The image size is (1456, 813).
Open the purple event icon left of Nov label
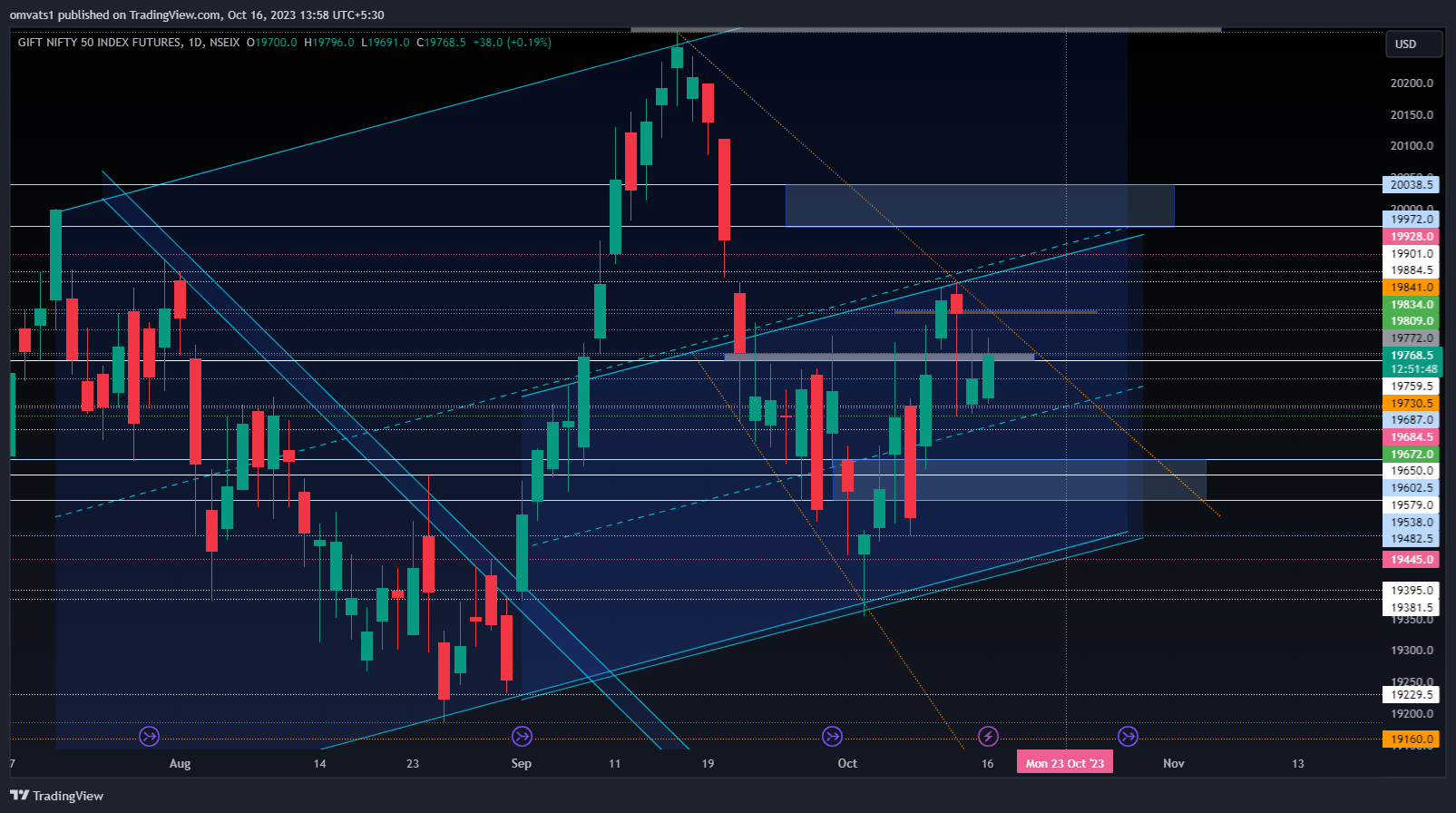[x=1128, y=736]
